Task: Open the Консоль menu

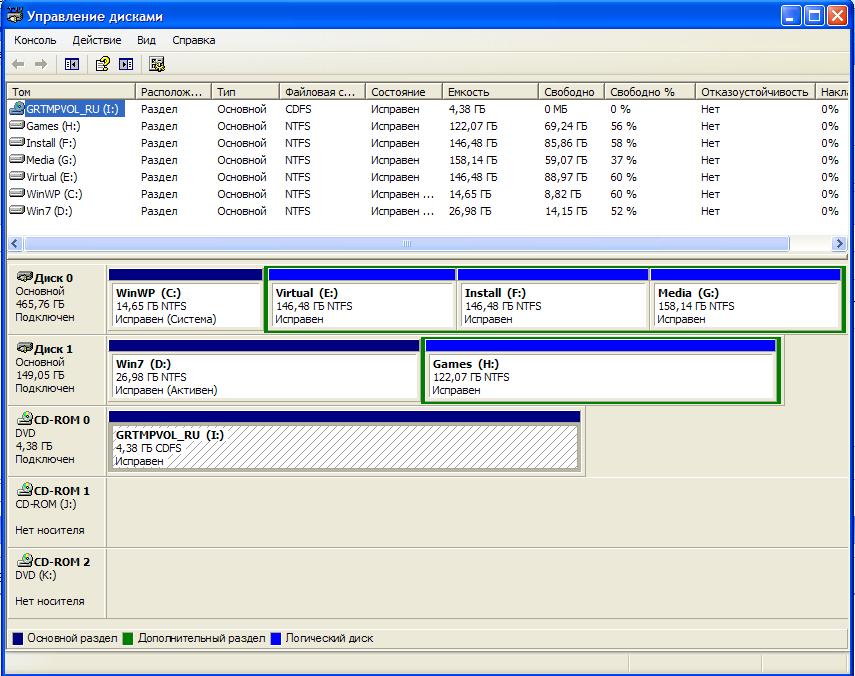Action: tap(35, 40)
